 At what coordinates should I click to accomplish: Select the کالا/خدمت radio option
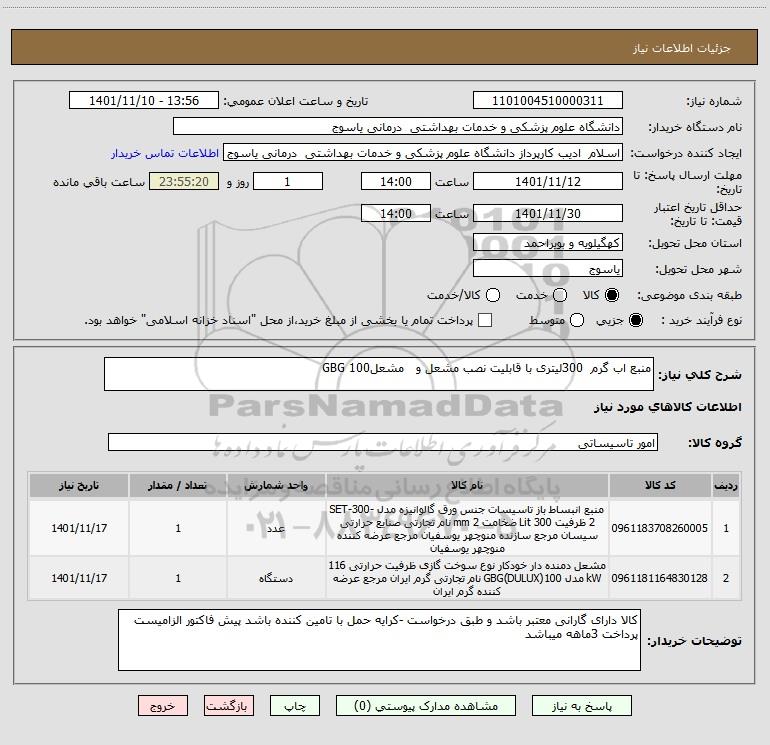point(493,295)
